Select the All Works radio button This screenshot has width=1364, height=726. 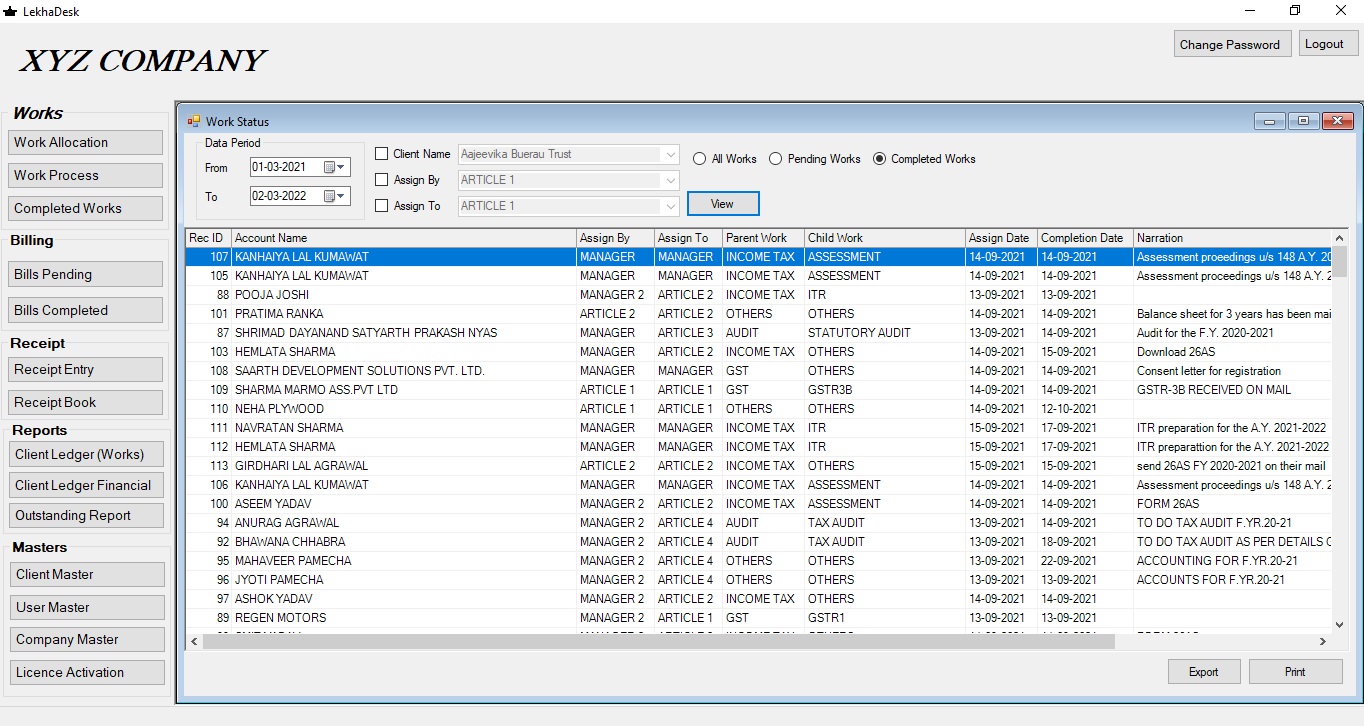(x=700, y=159)
